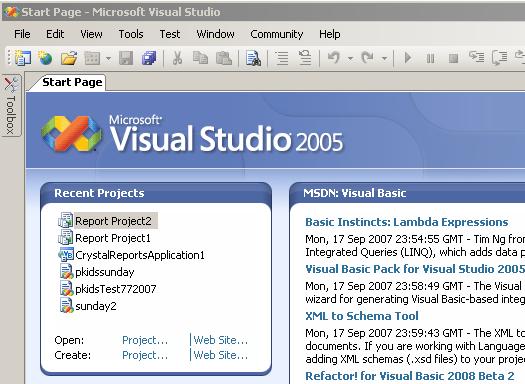Click the Visual Studio title bar icon
This screenshot has width=525, height=384.
pyautogui.click(x=11, y=12)
